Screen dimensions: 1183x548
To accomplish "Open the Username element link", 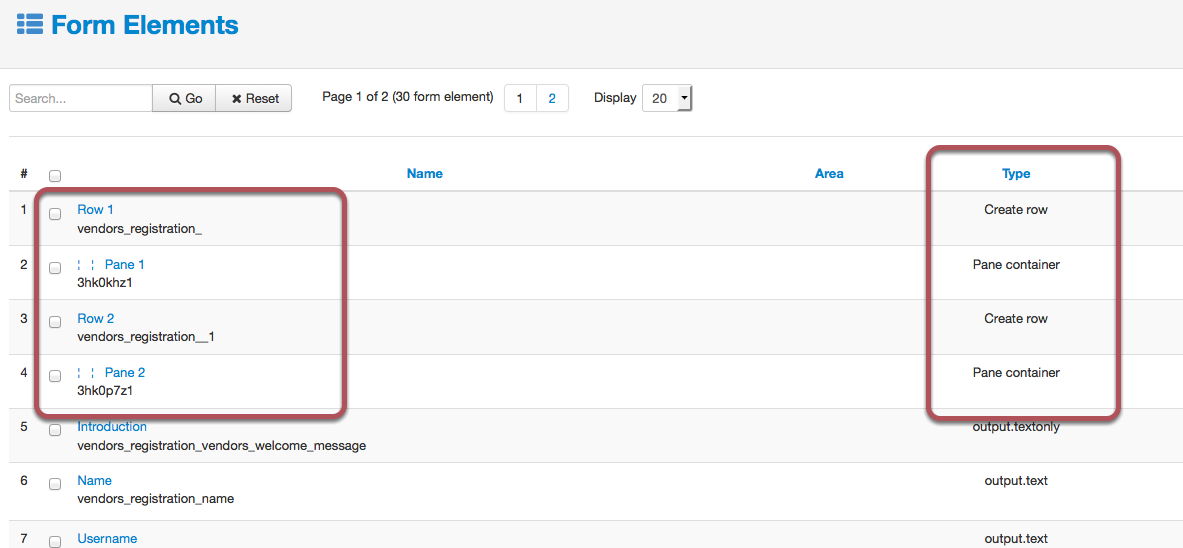I will click(107, 538).
